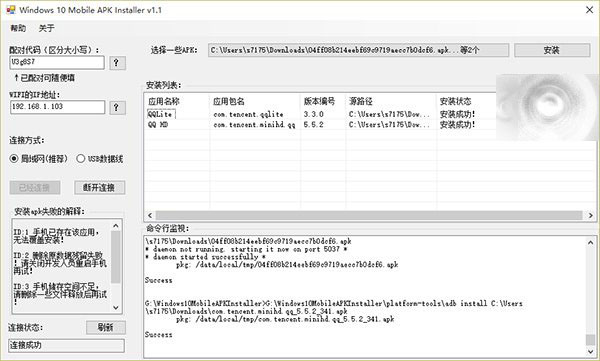Click the failure explanation scrollbar thumb
600x361 pixels.
click(x=116, y=257)
